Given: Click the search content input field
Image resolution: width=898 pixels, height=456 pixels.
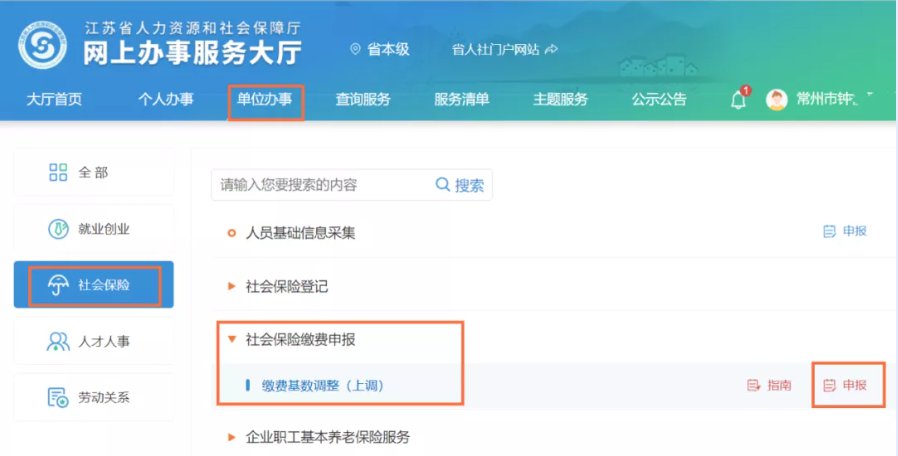Looking at the screenshot, I should [x=320, y=185].
